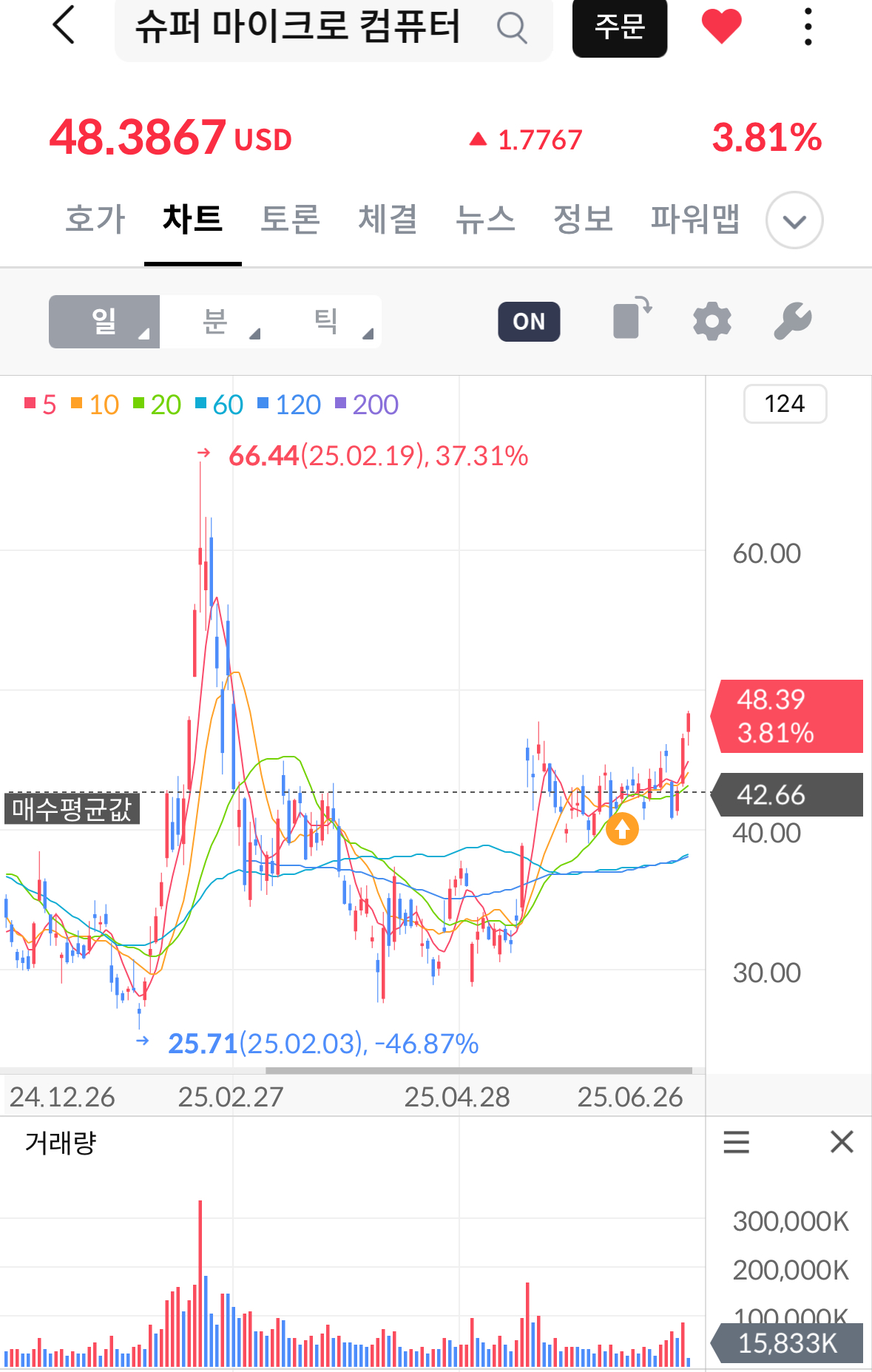Switch to the 체결 tab

click(388, 219)
